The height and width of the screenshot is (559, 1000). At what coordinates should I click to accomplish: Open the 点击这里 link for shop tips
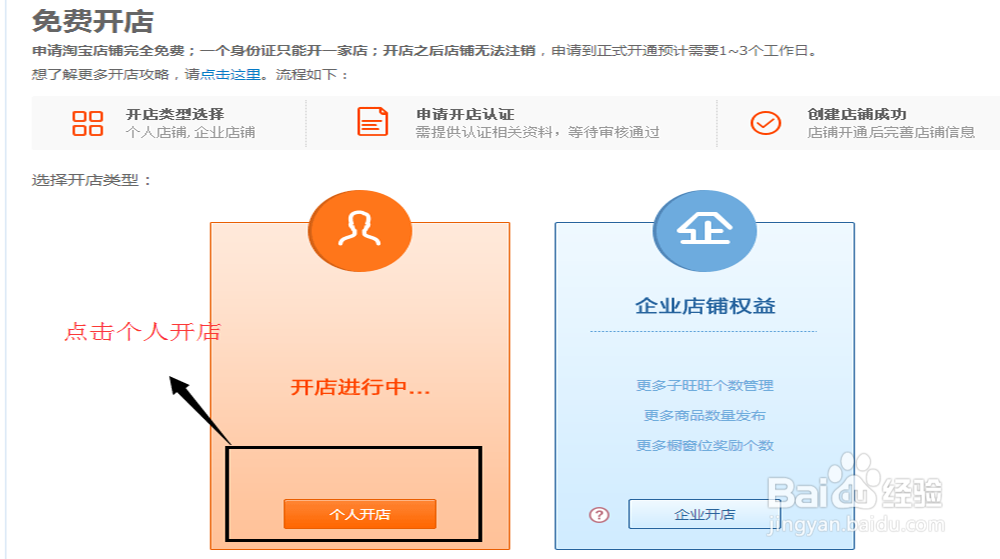click(230, 75)
